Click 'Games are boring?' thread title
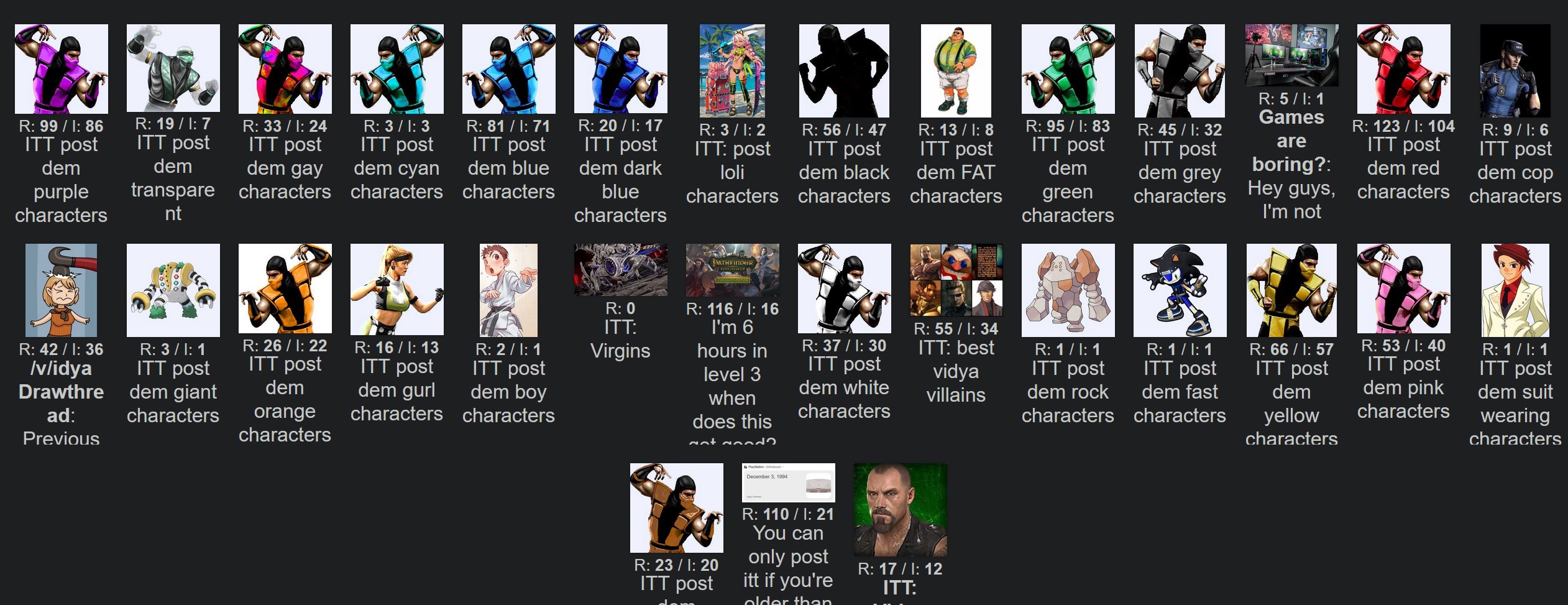 pyautogui.click(x=1291, y=141)
